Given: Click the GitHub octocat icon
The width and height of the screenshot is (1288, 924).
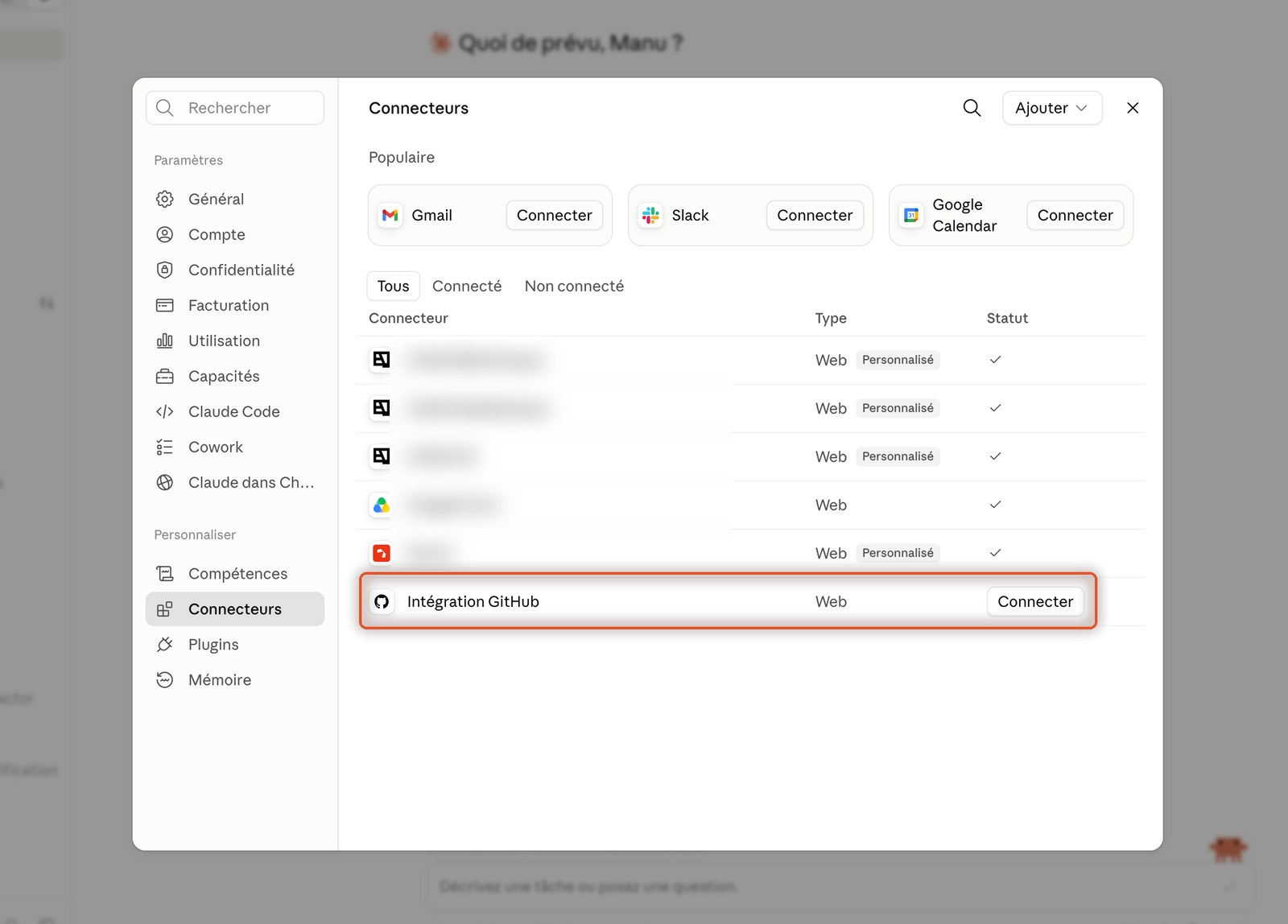Looking at the screenshot, I should point(382,601).
